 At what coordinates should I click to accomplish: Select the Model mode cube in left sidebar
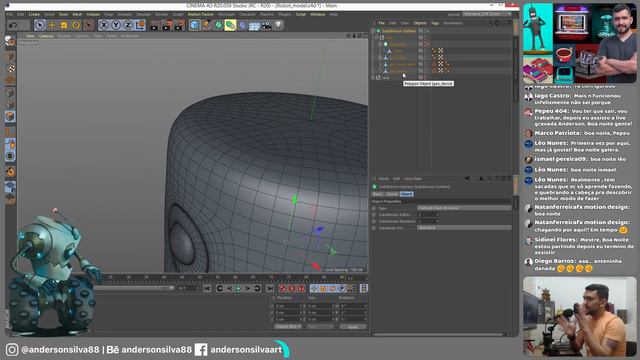click(10, 57)
